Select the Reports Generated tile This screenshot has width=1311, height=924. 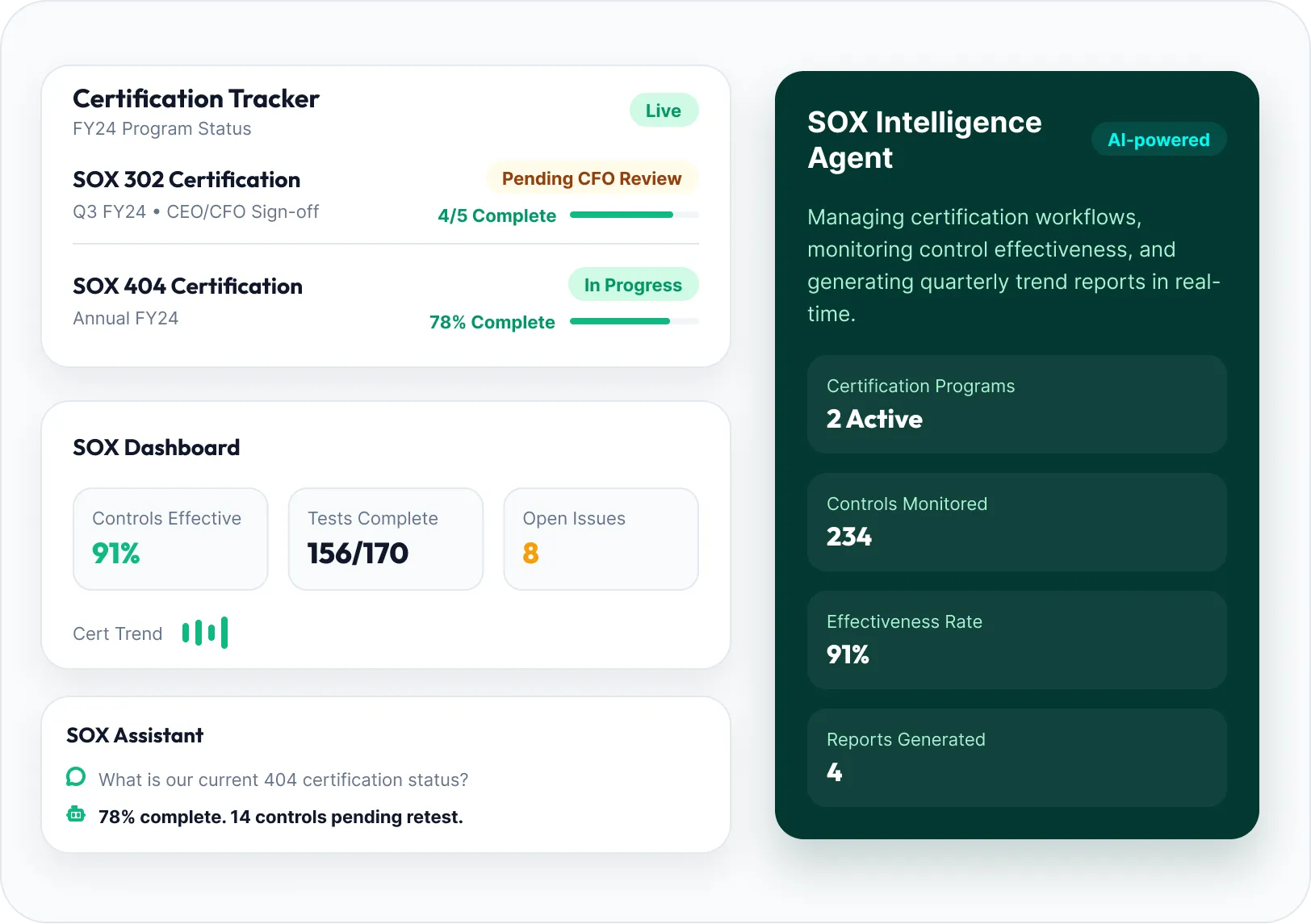pos(1016,758)
